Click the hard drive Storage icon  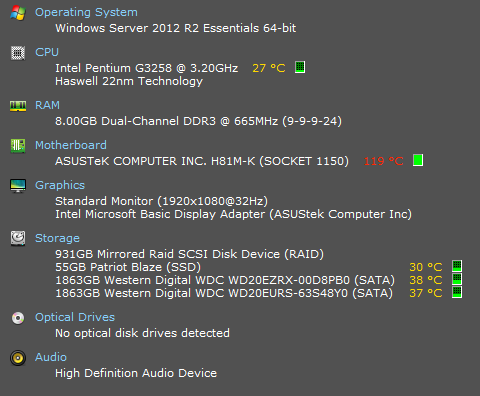tap(18, 238)
